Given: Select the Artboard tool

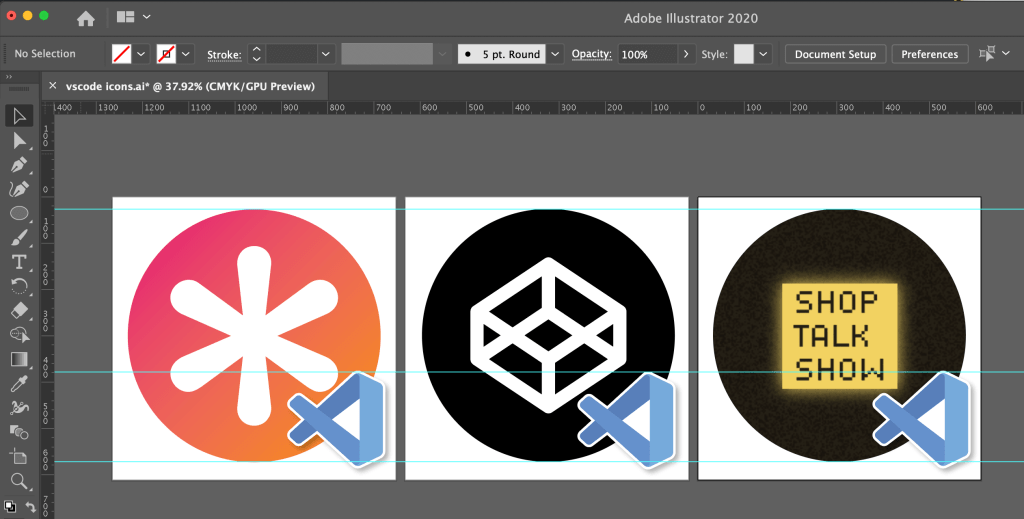Looking at the screenshot, I should click(19, 457).
